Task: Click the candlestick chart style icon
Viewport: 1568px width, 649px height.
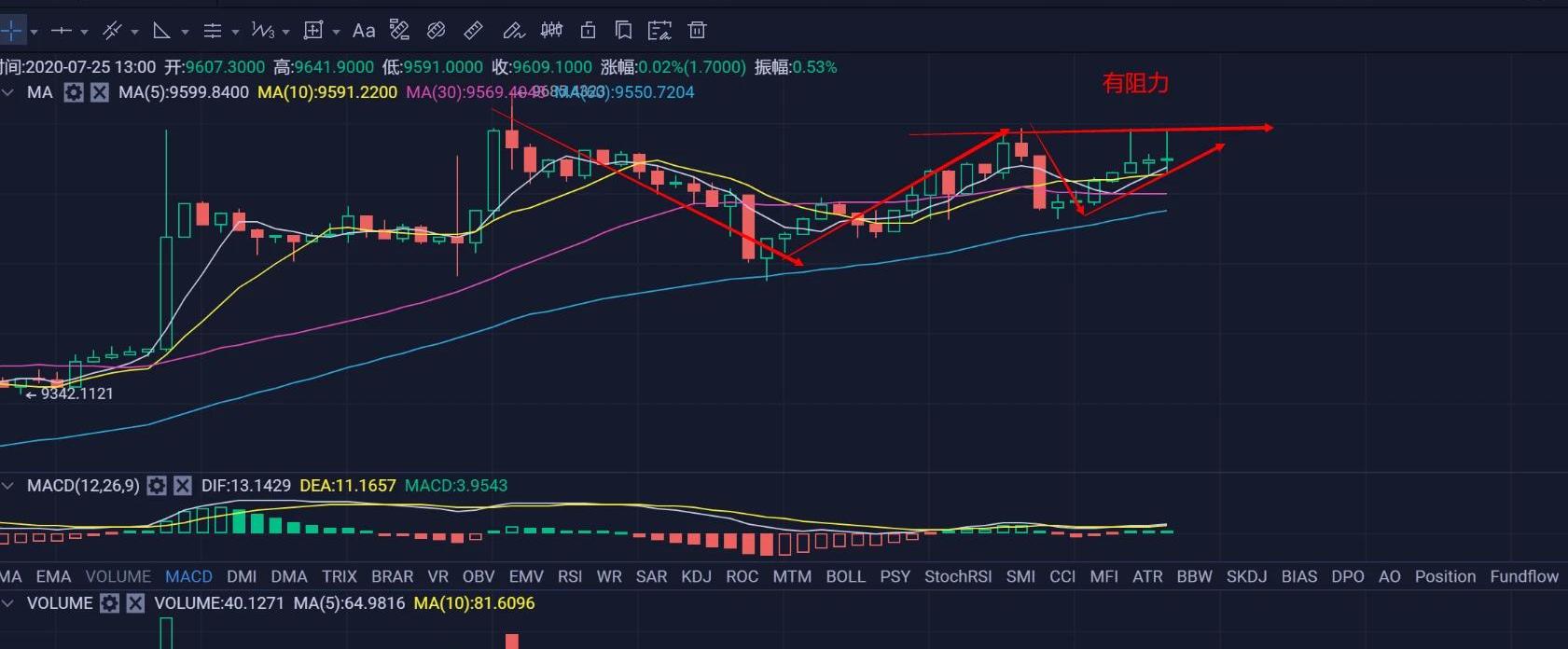Action: point(551,31)
